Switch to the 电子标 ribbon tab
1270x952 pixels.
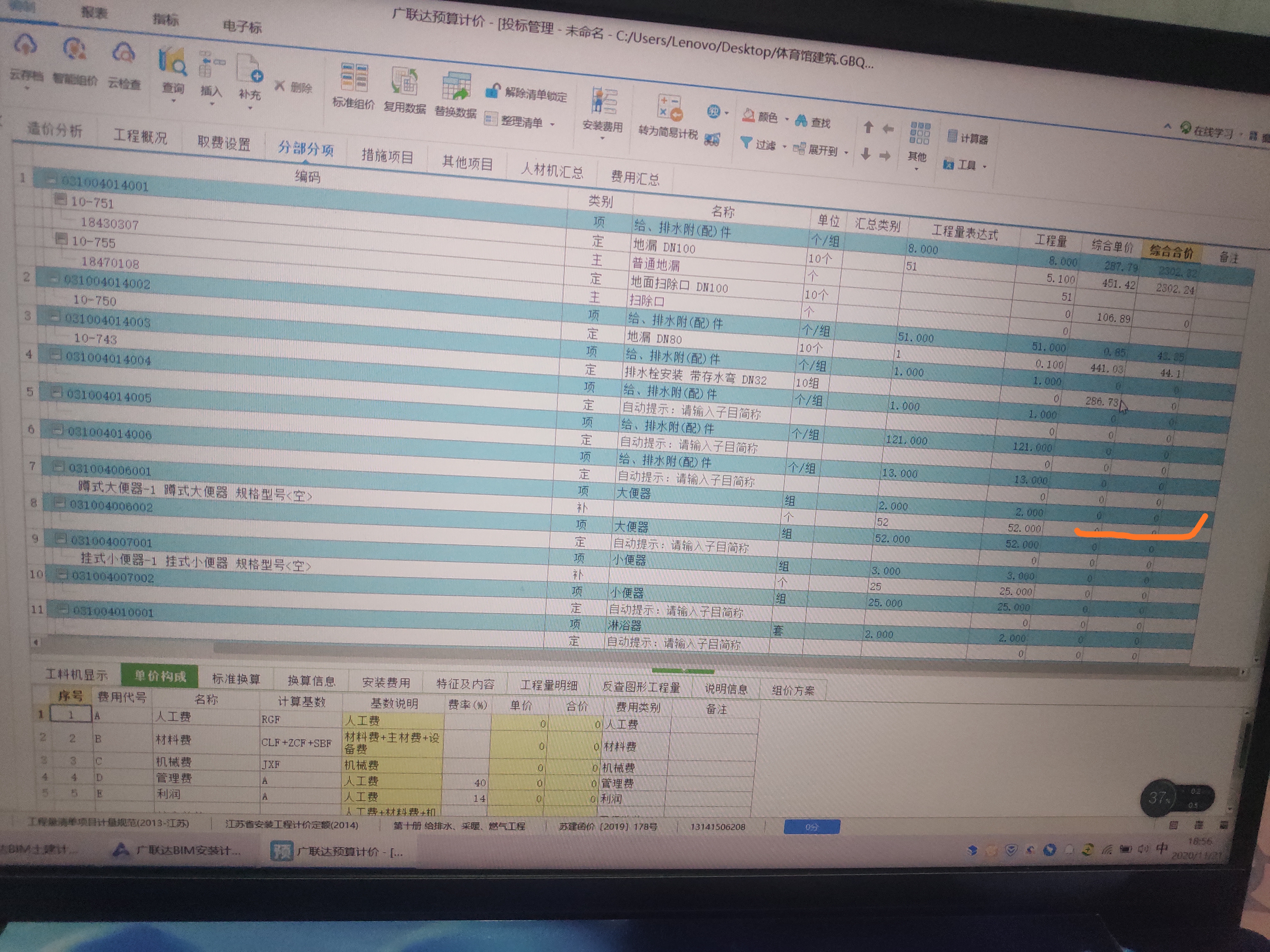pyautogui.click(x=242, y=26)
